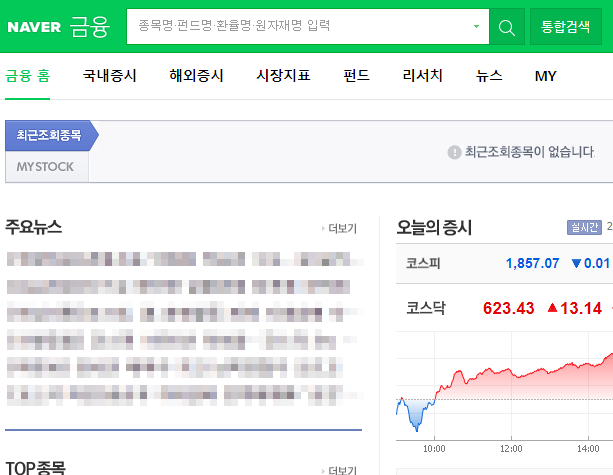Open the 금융 home logo link
Viewport: 613px width, 475px height.
[90, 26]
